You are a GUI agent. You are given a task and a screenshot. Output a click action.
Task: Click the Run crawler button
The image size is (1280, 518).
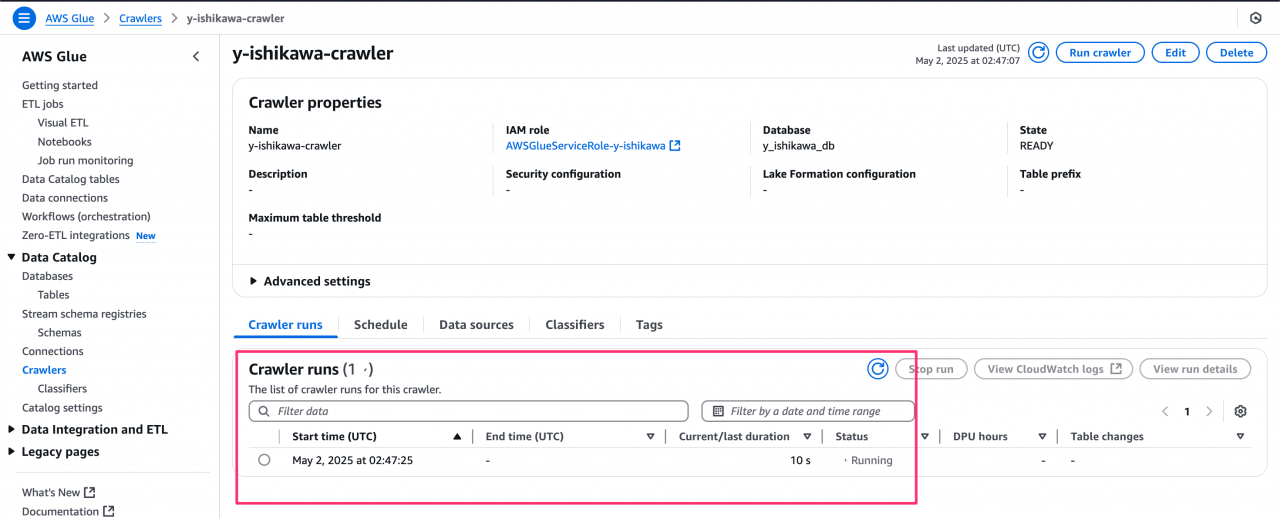tap(1100, 53)
